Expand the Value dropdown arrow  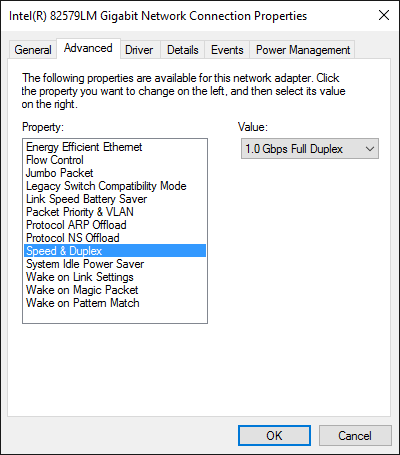(370, 149)
